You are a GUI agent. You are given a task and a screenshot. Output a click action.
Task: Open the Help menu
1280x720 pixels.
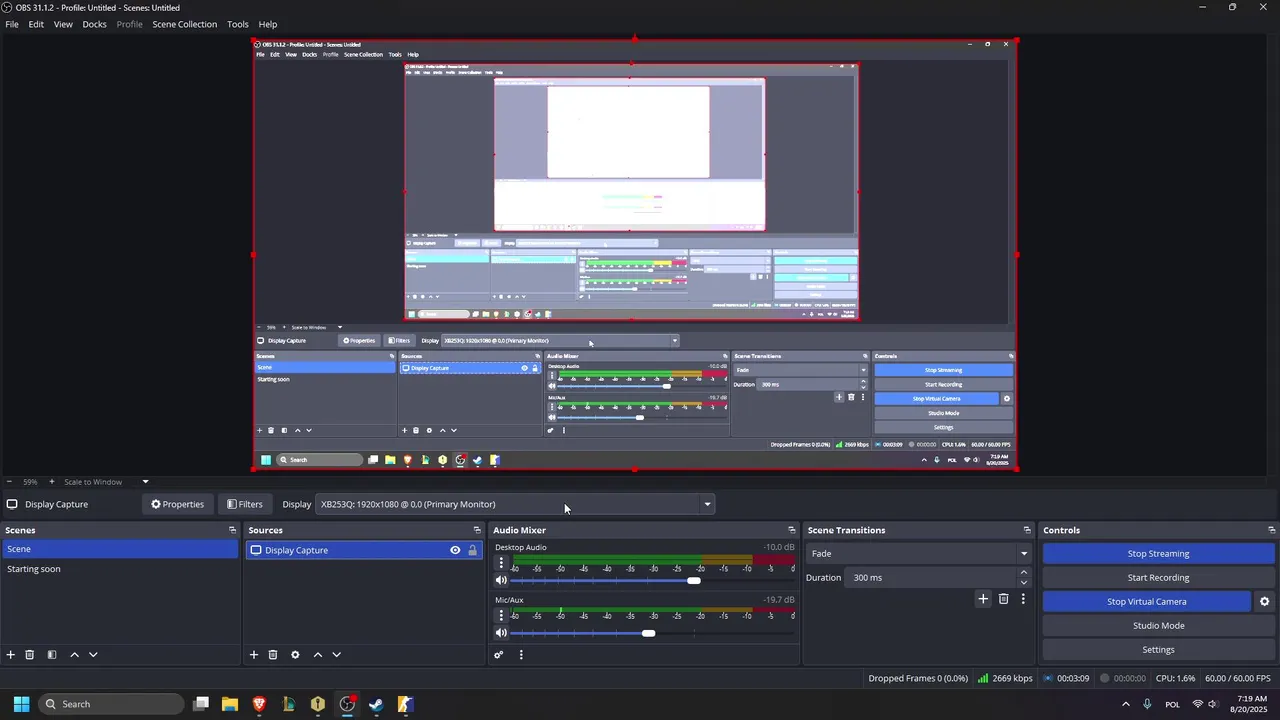click(x=268, y=24)
